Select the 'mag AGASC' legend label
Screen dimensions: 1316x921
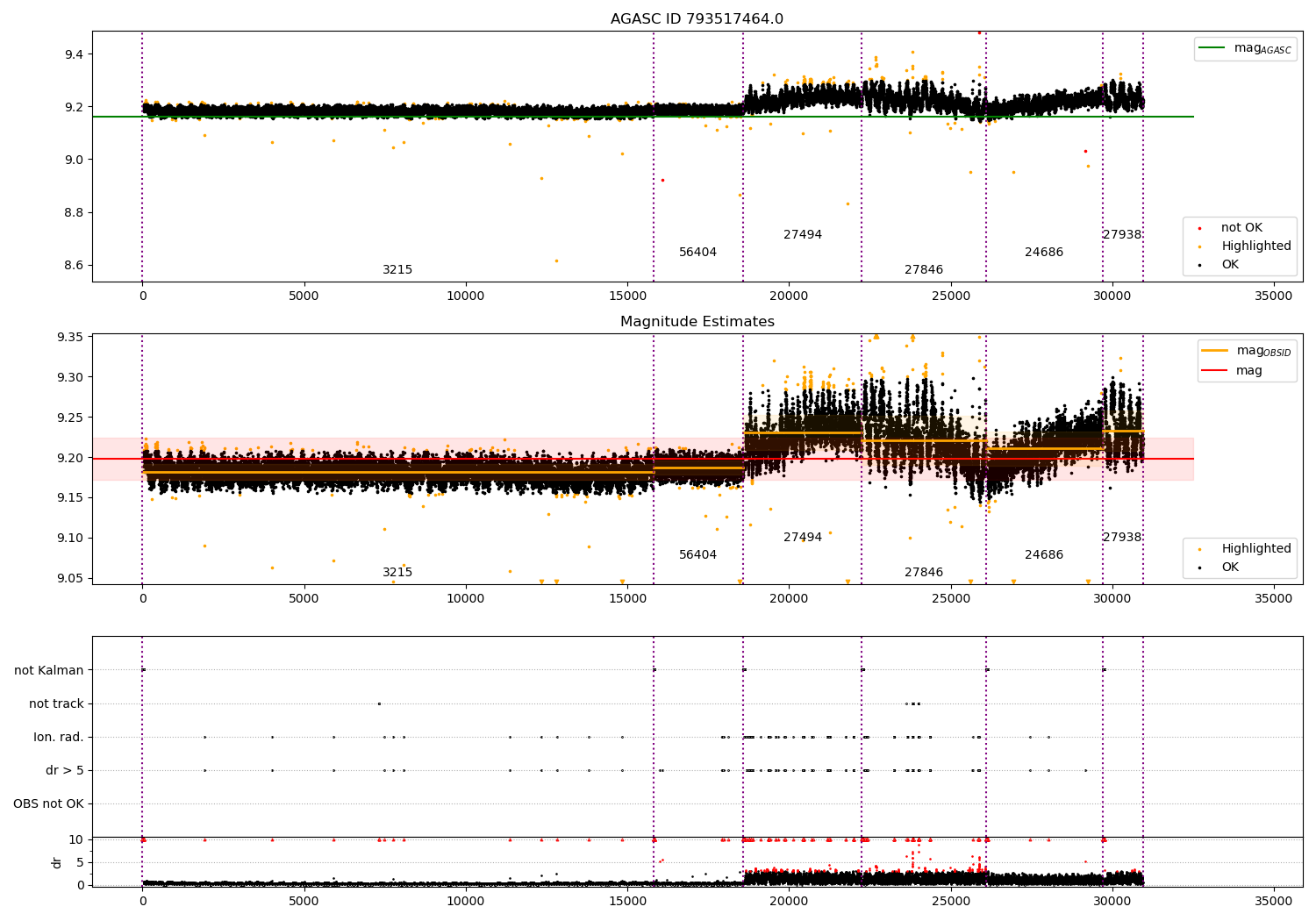point(1262,48)
